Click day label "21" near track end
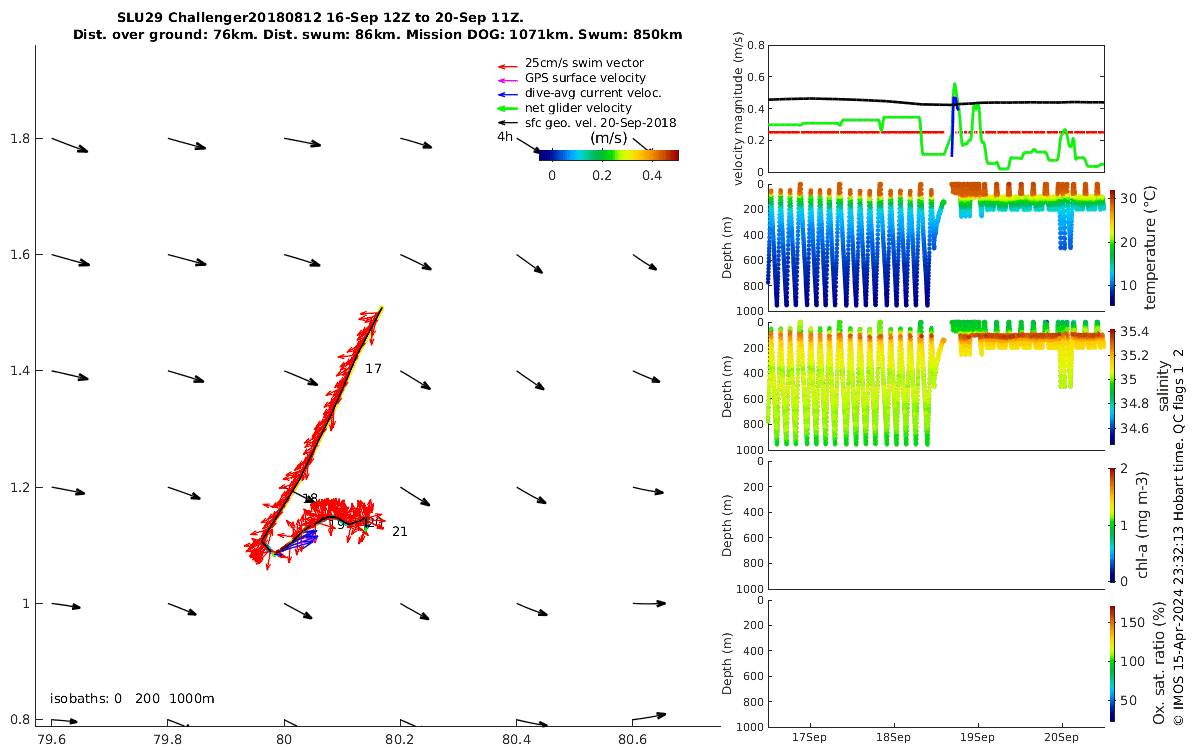The width and height of the screenshot is (1200, 750). 399,531
